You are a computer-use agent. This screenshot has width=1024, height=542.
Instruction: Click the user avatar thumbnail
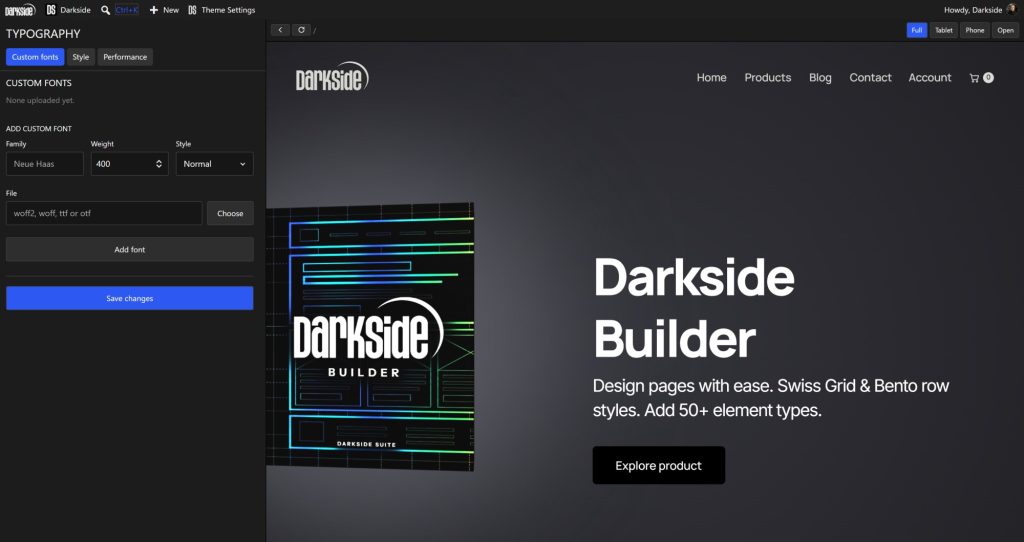pos(1012,9)
